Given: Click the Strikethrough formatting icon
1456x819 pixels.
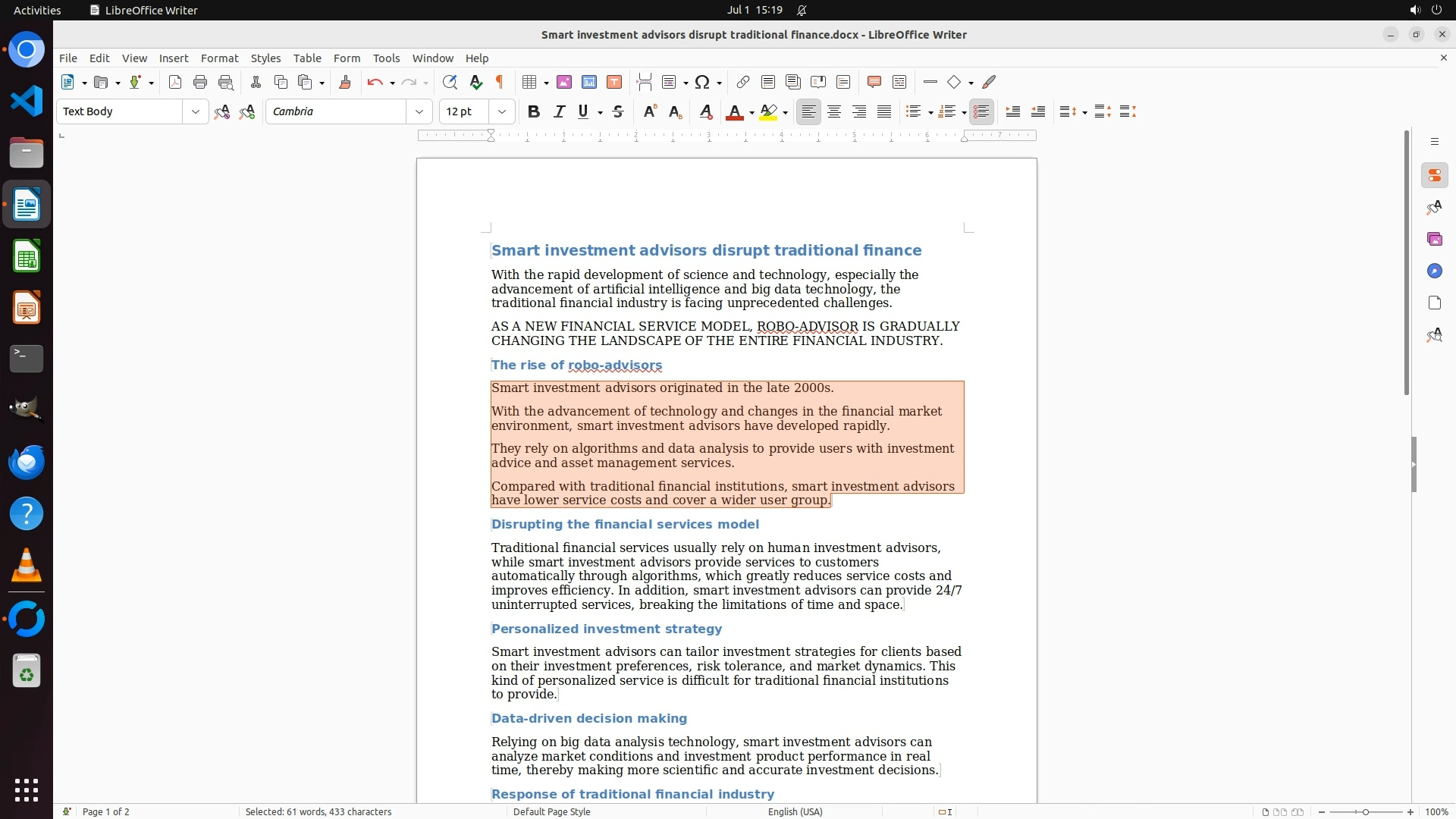Looking at the screenshot, I should pos(618,111).
